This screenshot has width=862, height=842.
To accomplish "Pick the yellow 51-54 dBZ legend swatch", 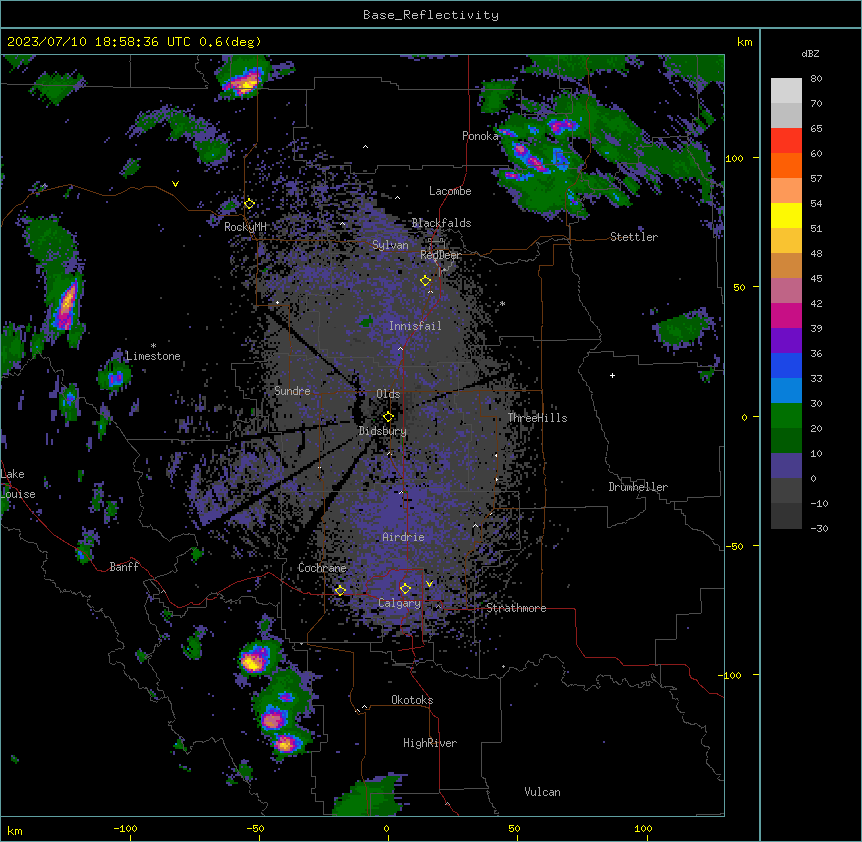I will click(786, 215).
